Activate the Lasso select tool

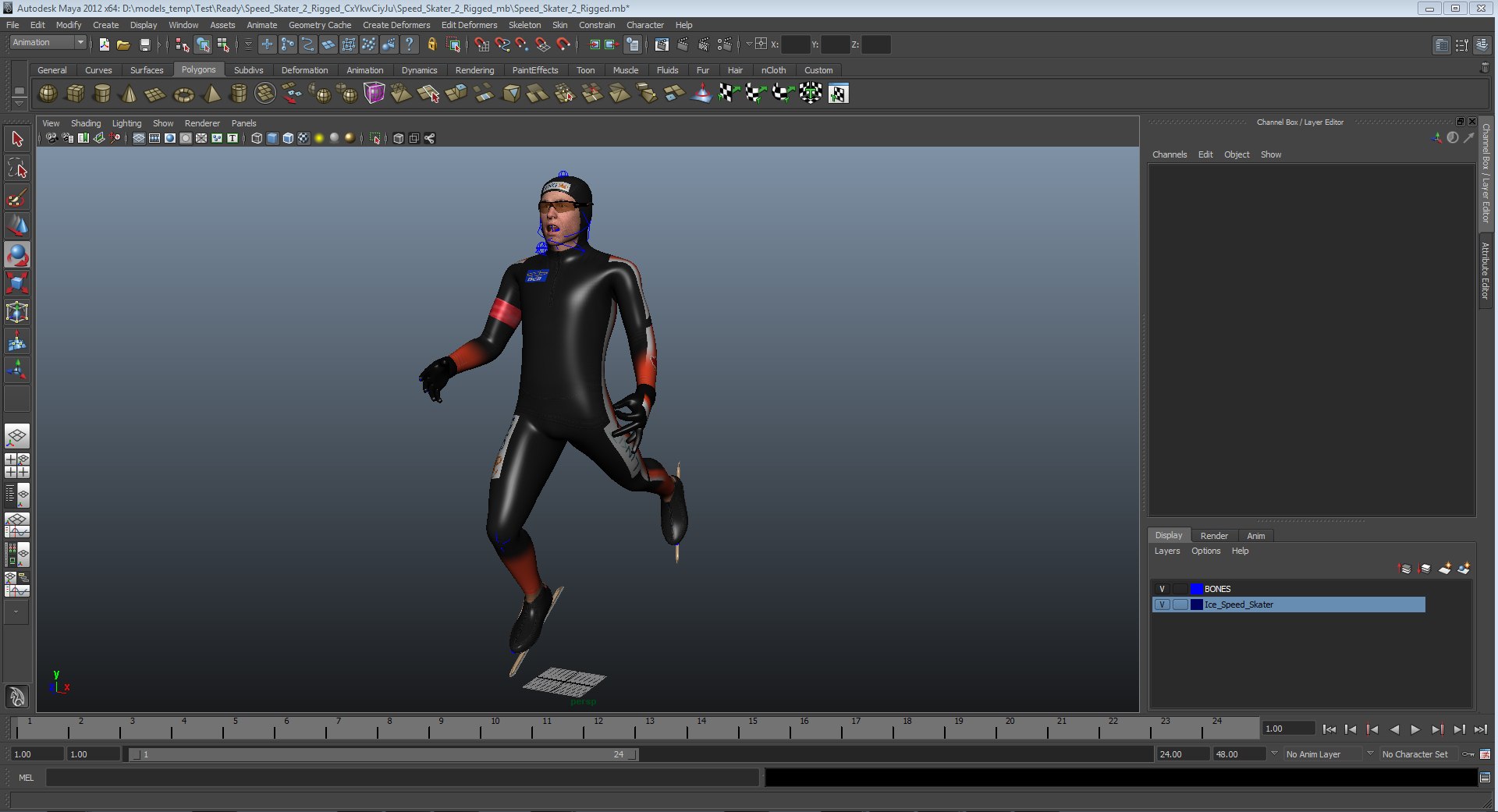(x=17, y=168)
